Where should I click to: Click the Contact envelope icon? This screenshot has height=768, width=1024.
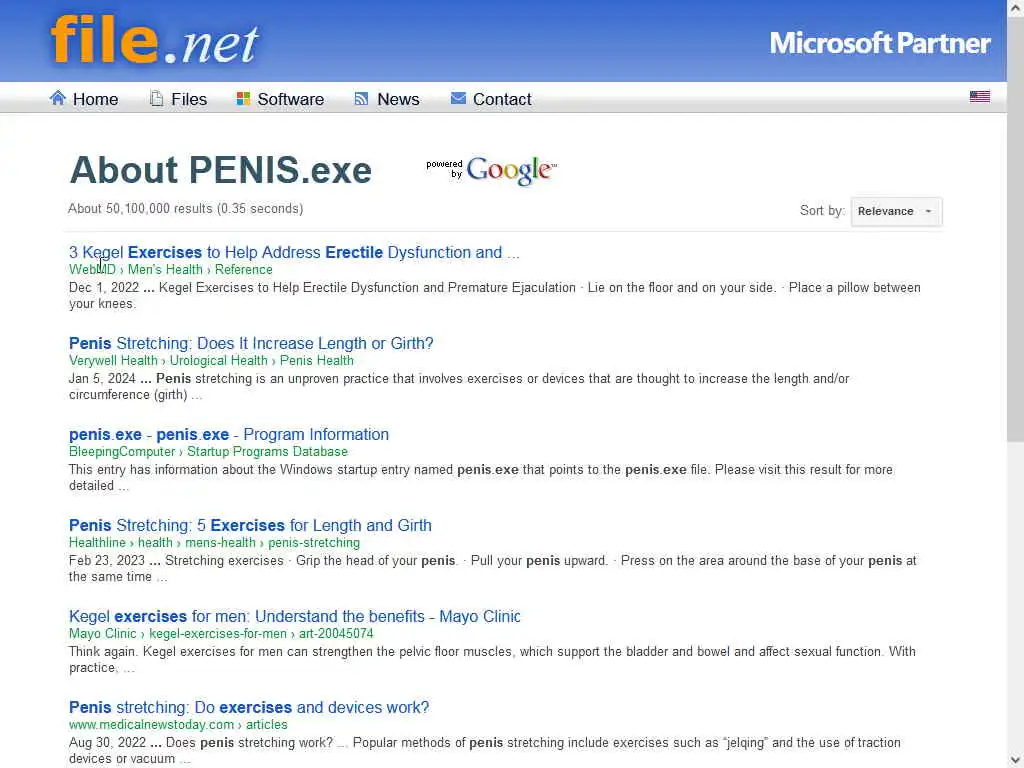458,98
